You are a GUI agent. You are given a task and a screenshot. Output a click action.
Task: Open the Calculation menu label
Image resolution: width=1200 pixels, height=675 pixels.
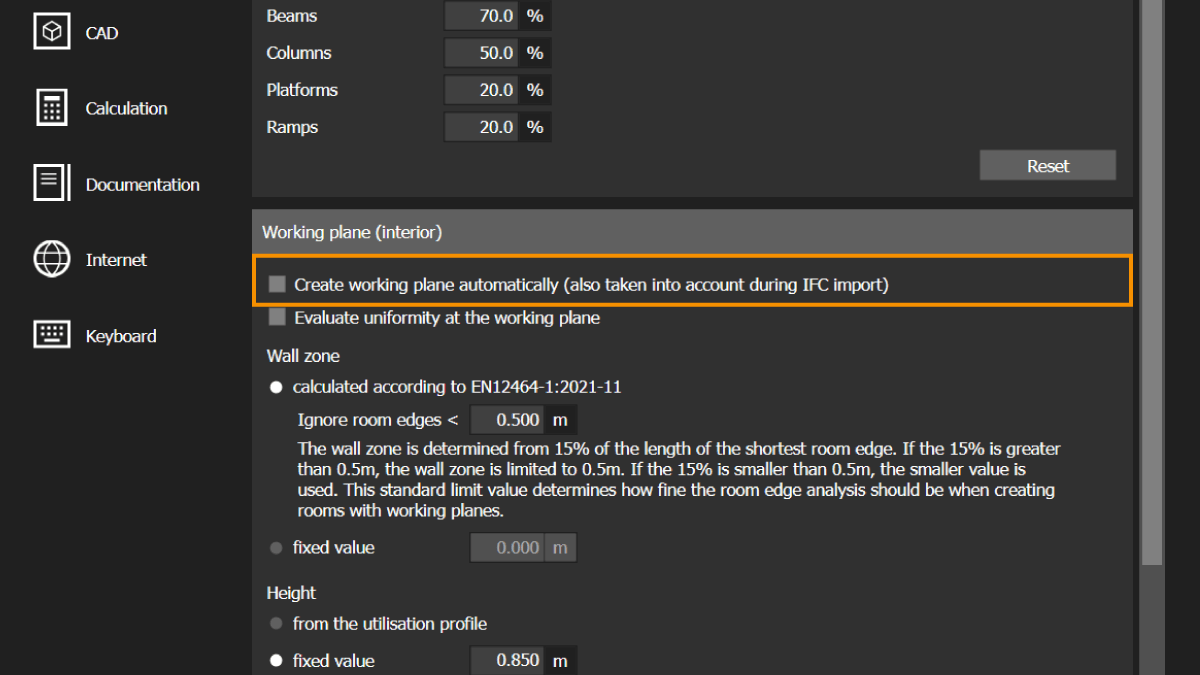(126, 108)
